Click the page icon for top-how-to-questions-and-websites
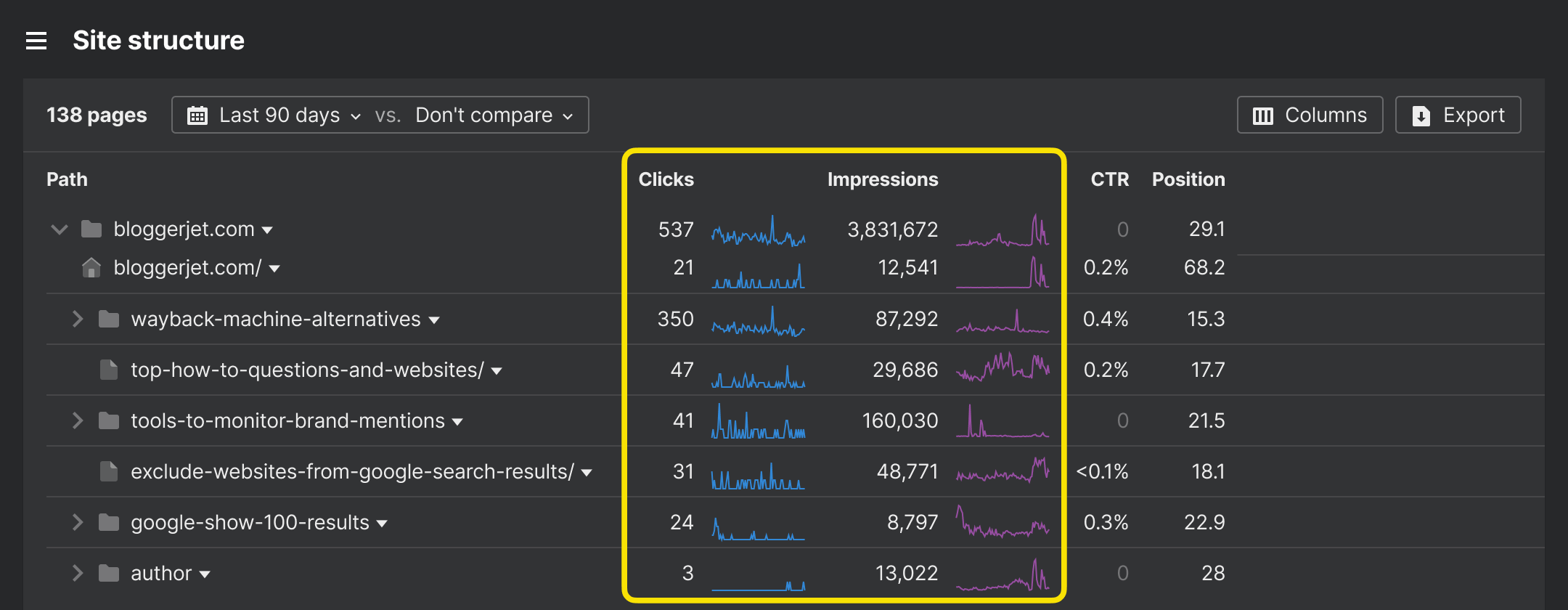The height and width of the screenshot is (610, 1568). 109,370
